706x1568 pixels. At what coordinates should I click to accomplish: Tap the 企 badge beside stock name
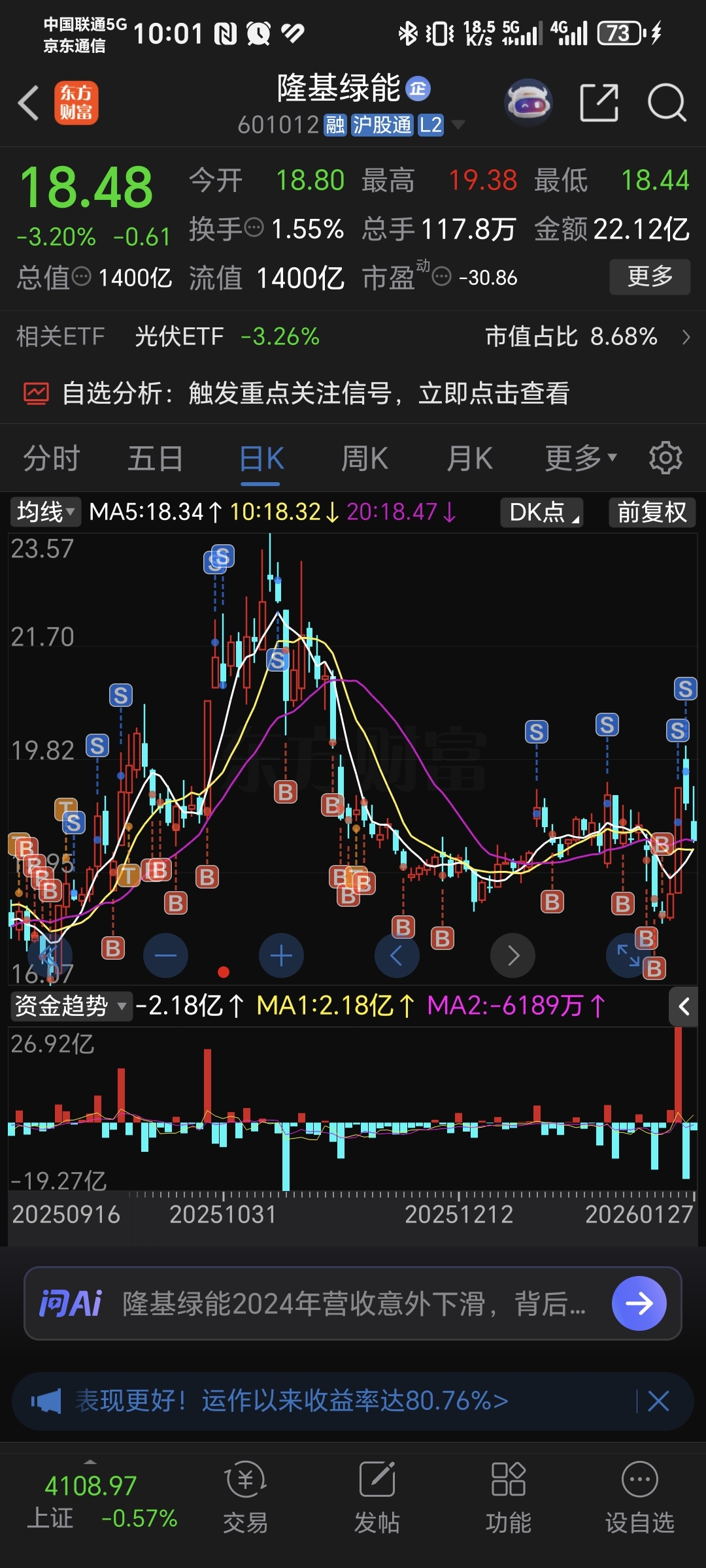click(x=418, y=89)
